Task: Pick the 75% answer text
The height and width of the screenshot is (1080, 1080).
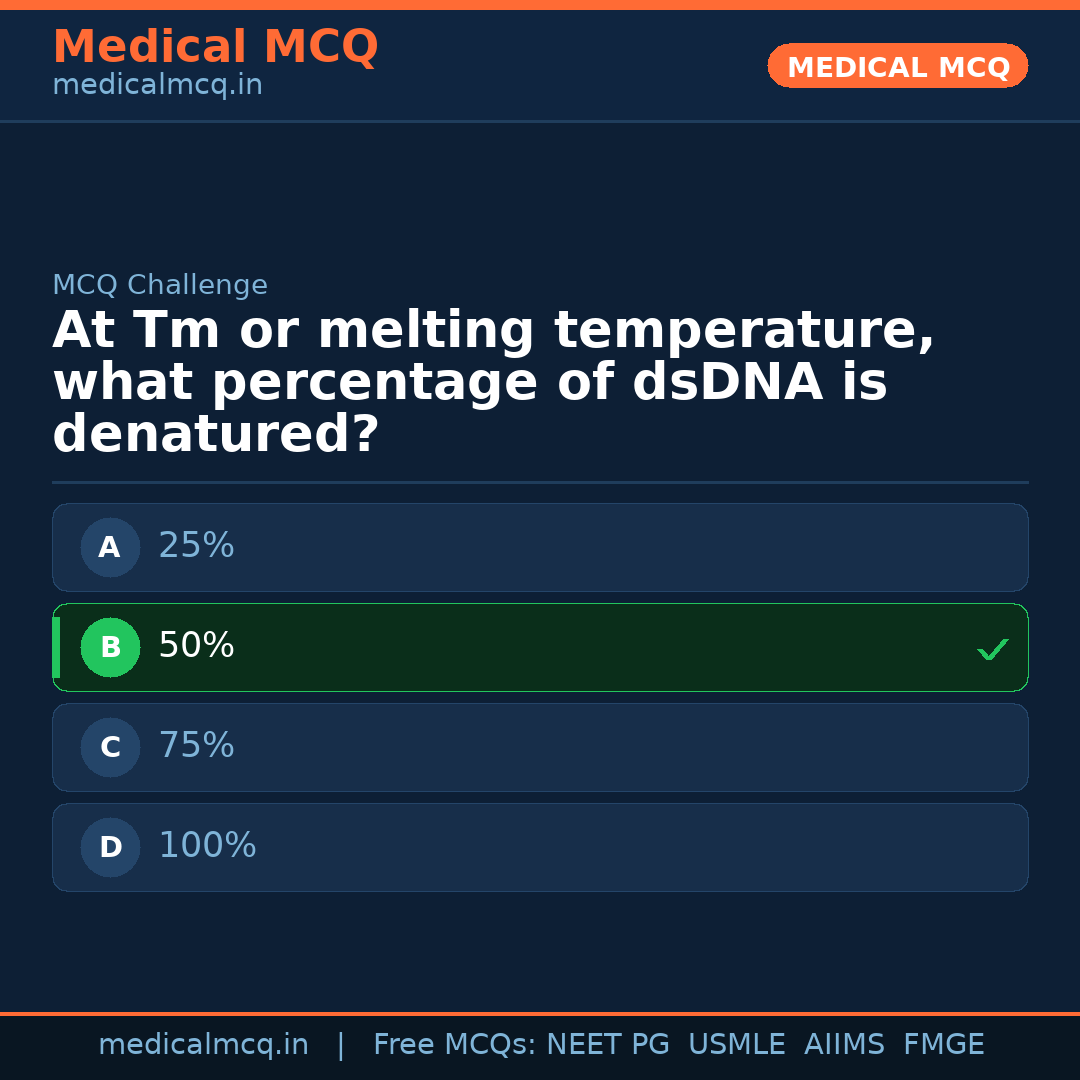Action: click(x=196, y=746)
